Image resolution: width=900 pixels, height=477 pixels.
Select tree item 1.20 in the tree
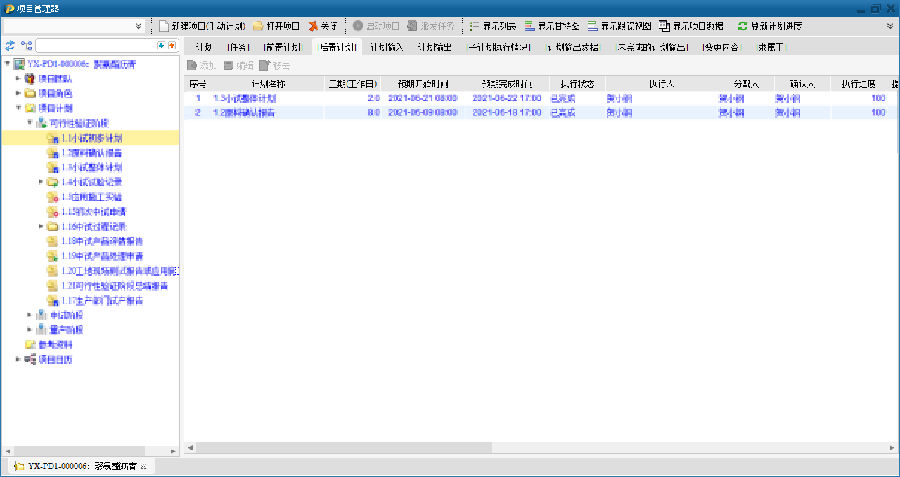(119, 271)
